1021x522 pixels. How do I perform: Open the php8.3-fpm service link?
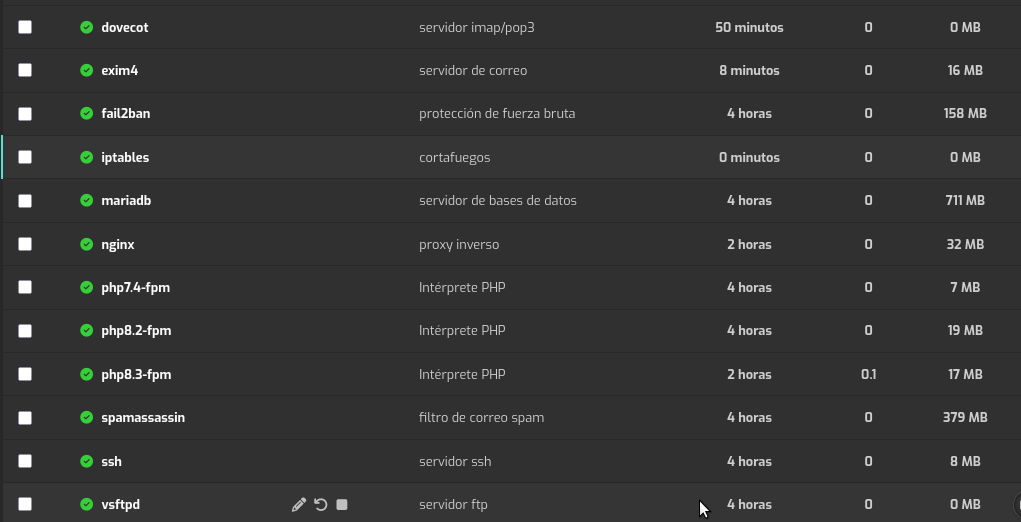136,374
